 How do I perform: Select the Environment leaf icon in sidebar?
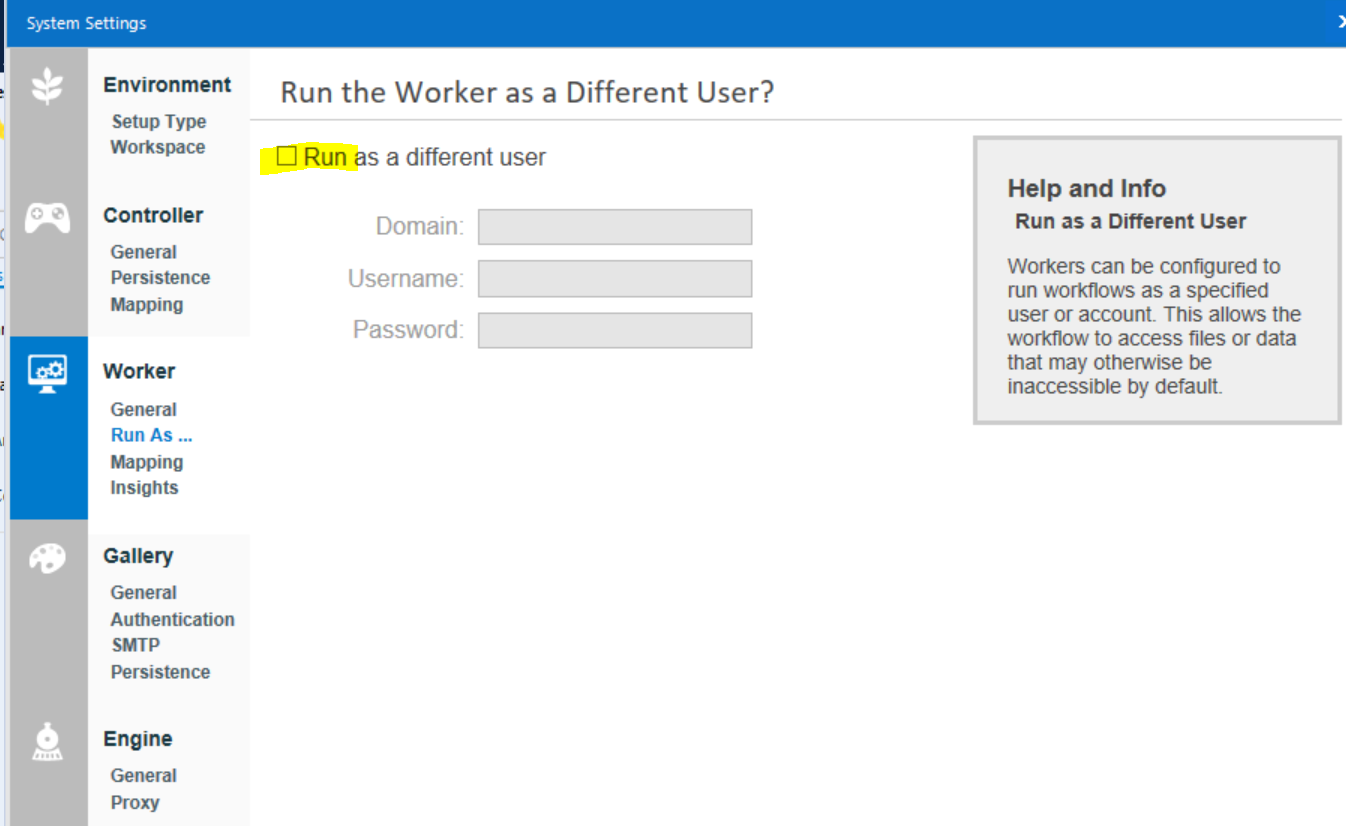click(x=48, y=86)
